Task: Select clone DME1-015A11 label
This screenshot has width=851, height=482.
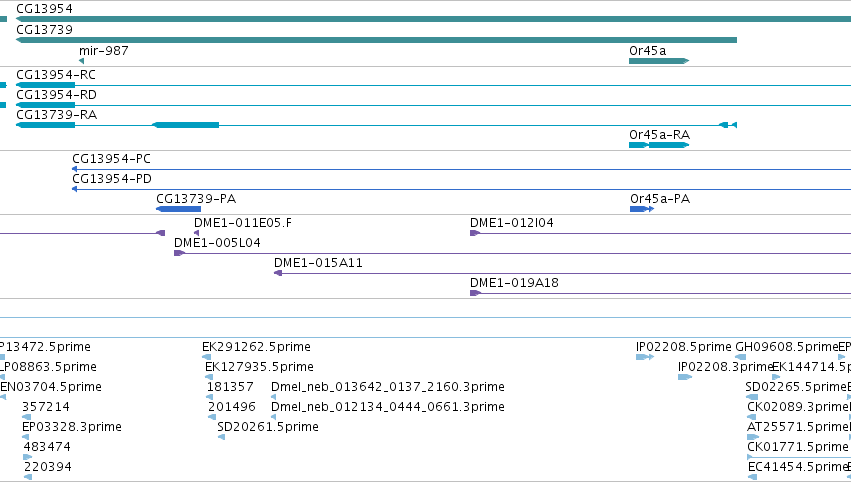Action: coord(318,263)
